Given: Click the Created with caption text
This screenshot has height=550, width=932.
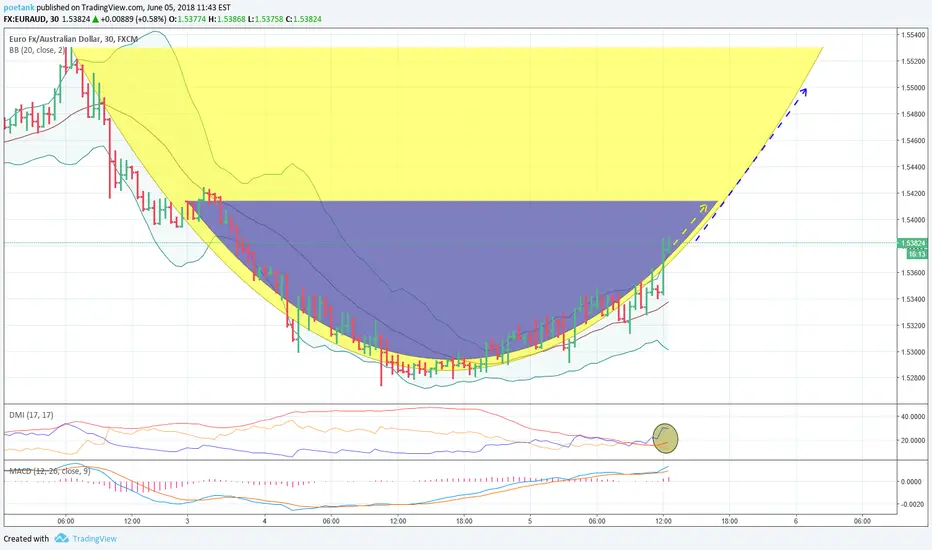Looking at the screenshot, I should (x=26, y=539).
